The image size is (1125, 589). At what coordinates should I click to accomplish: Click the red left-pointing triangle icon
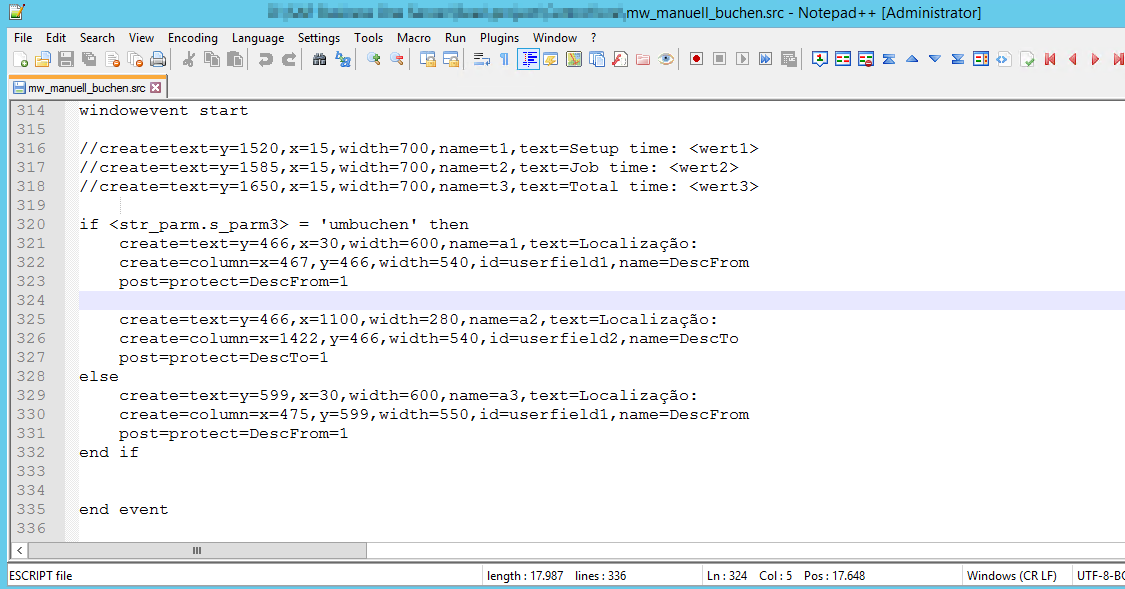pyautogui.click(x=1073, y=60)
